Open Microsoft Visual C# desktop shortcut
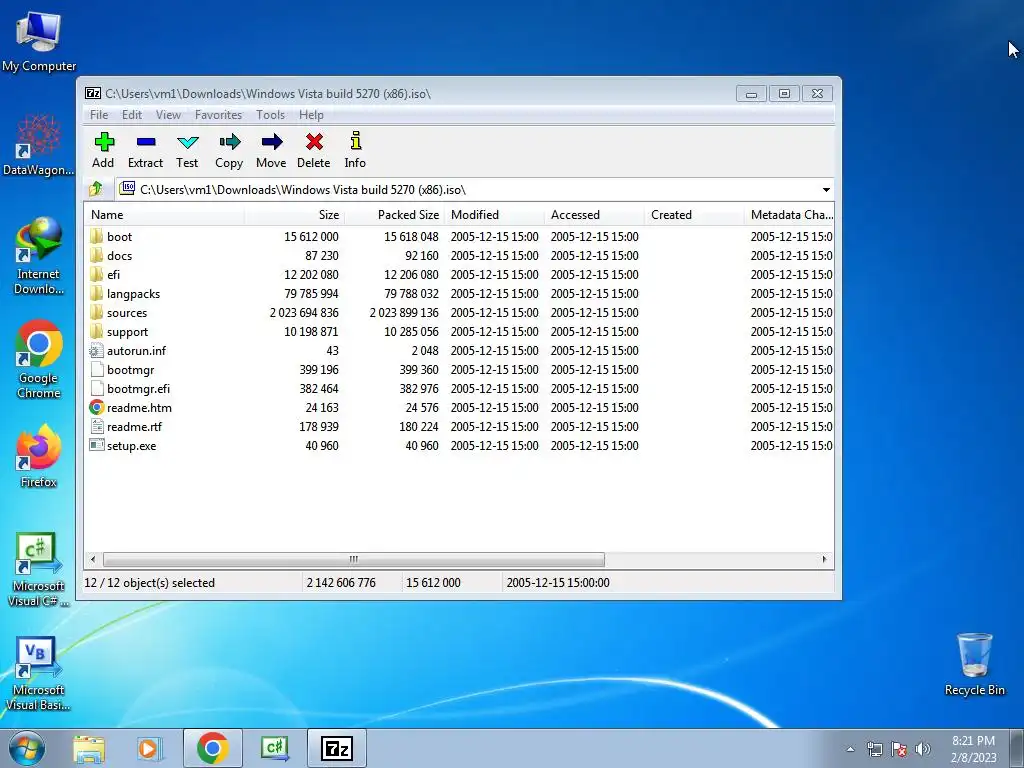Image resolution: width=1024 pixels, height=768 pixels. click(x=39, y=569)
